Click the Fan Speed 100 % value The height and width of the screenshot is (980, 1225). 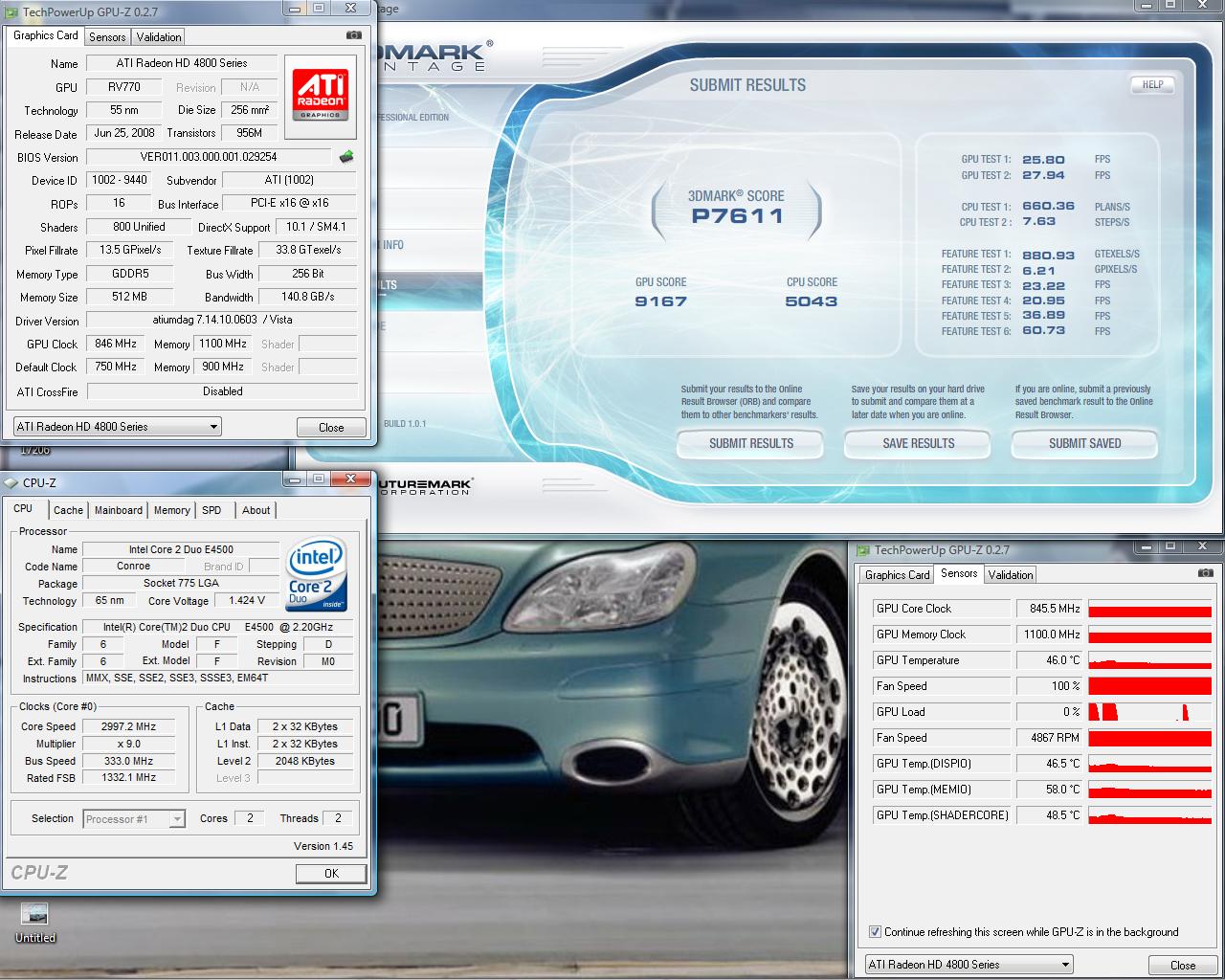click(x=1049, y=686)
